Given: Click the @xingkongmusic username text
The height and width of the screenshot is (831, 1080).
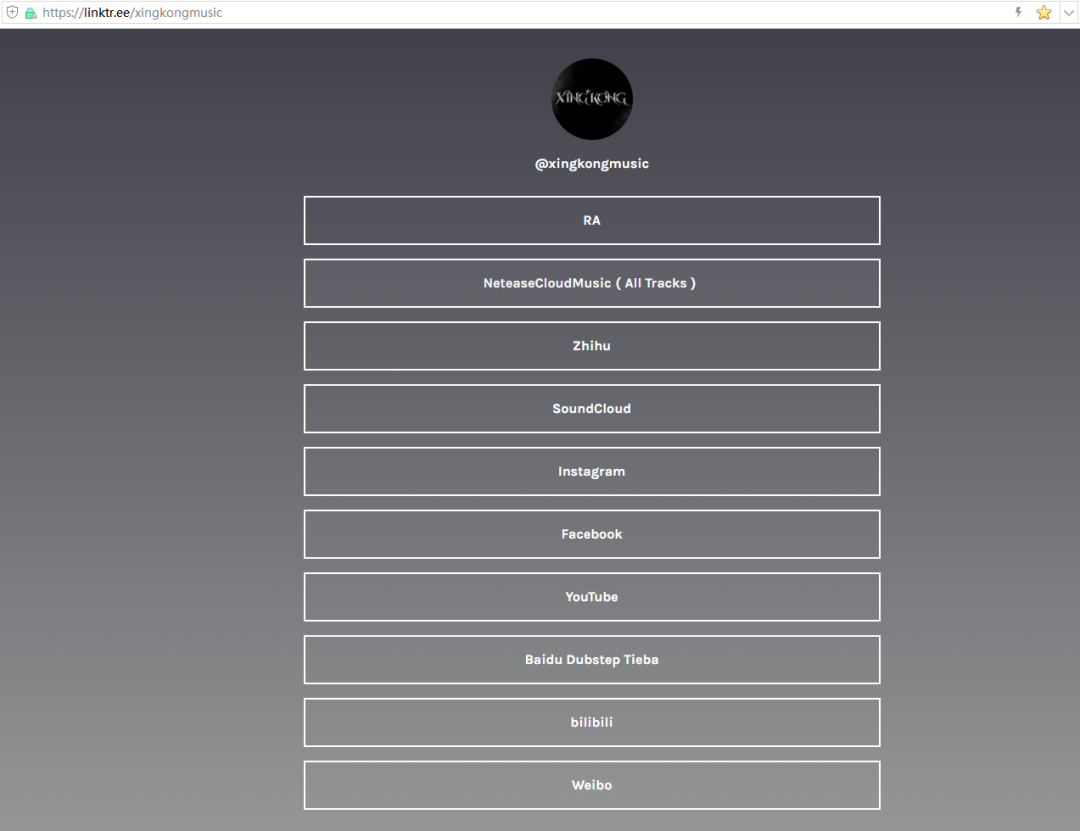Looking at the screenshot, I should [x=592, y=164].
